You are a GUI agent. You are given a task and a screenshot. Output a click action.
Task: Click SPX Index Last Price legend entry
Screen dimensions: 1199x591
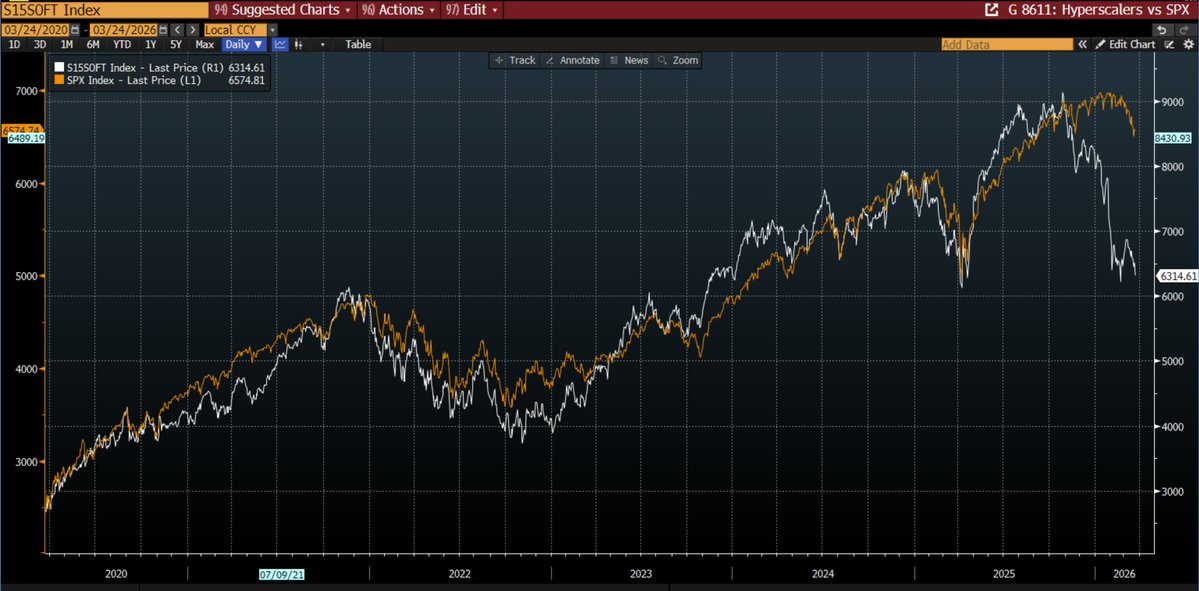coord(162,80)
